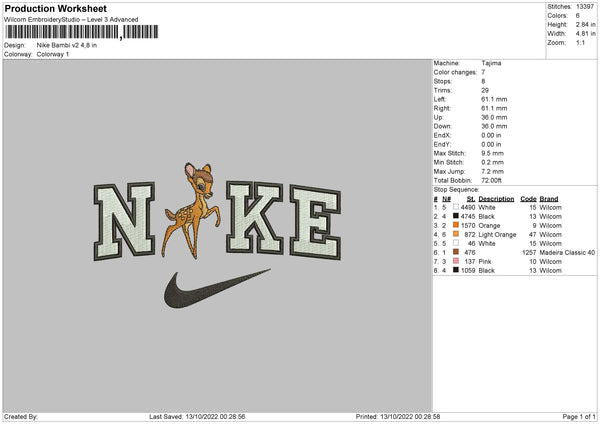Viewport: 600px width, 424px height.
Task: Click the Bambi deer in the design preview
Action: click(191, 210)
